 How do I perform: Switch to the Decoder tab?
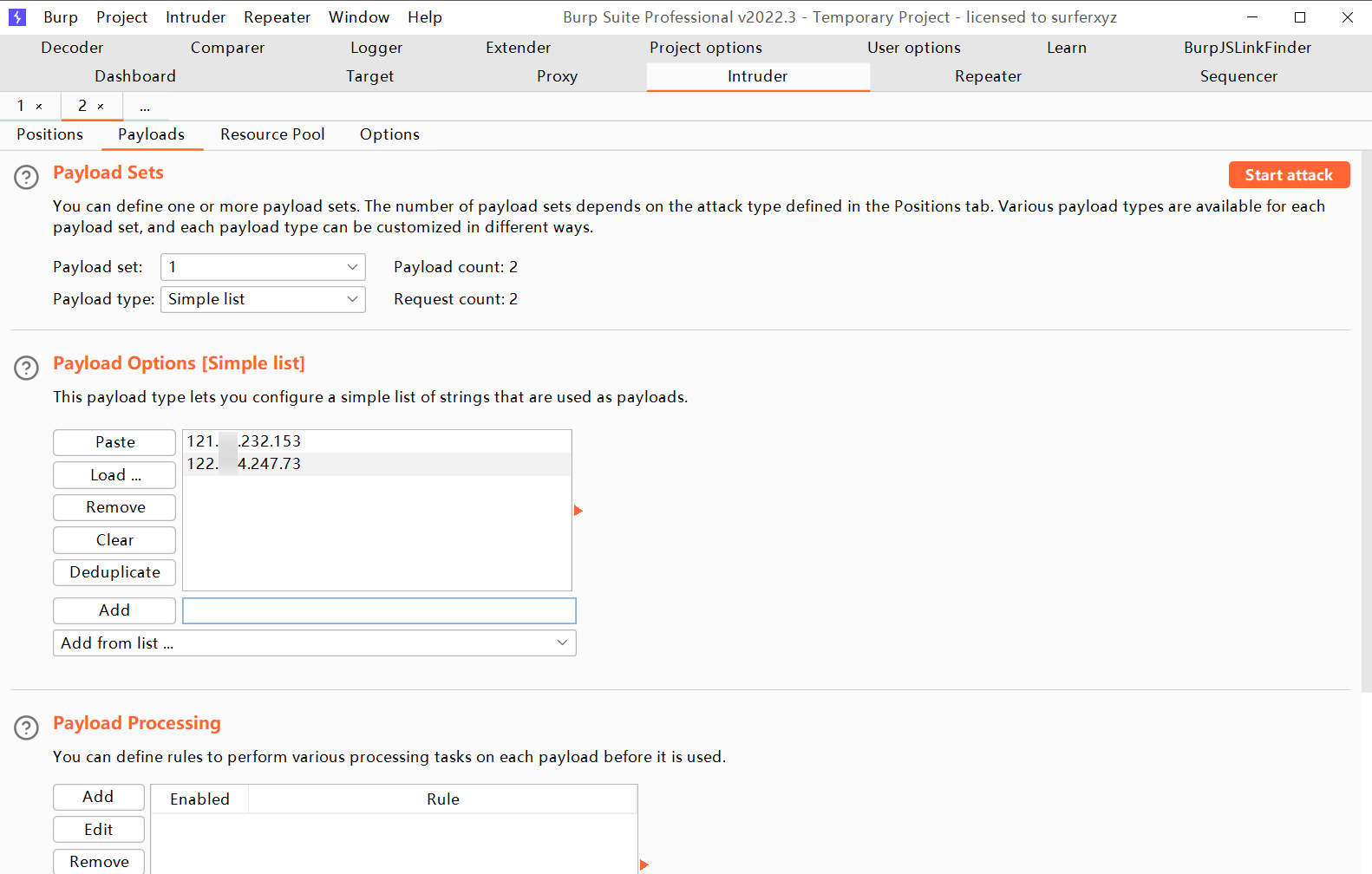(72, 48)
